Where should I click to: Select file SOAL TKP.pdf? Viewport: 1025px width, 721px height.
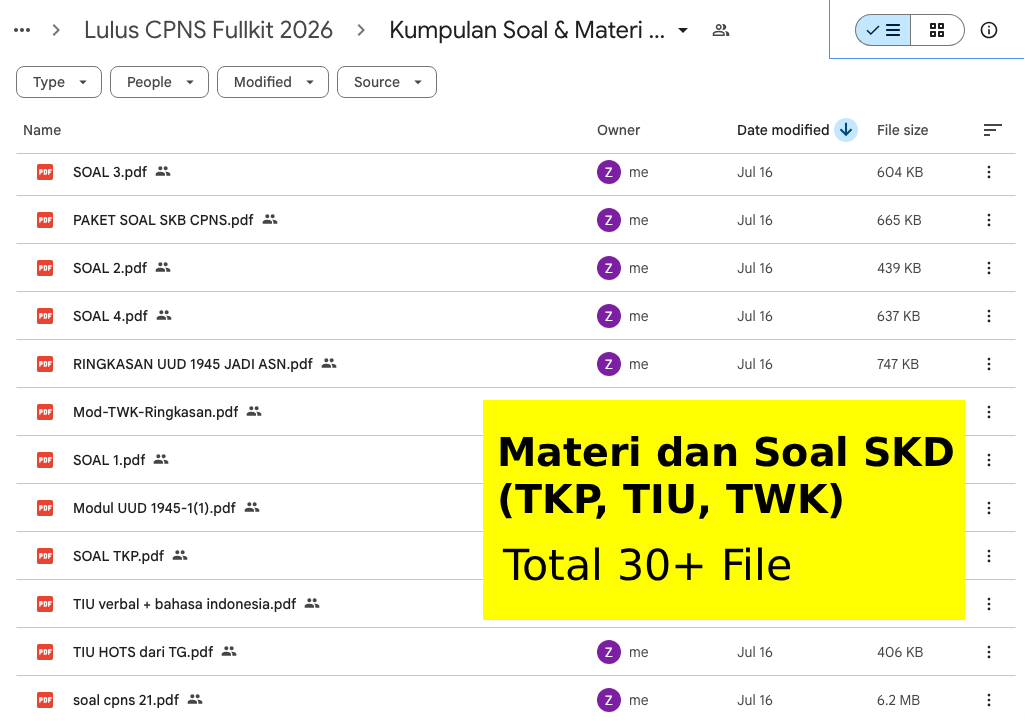click(118, 556)
